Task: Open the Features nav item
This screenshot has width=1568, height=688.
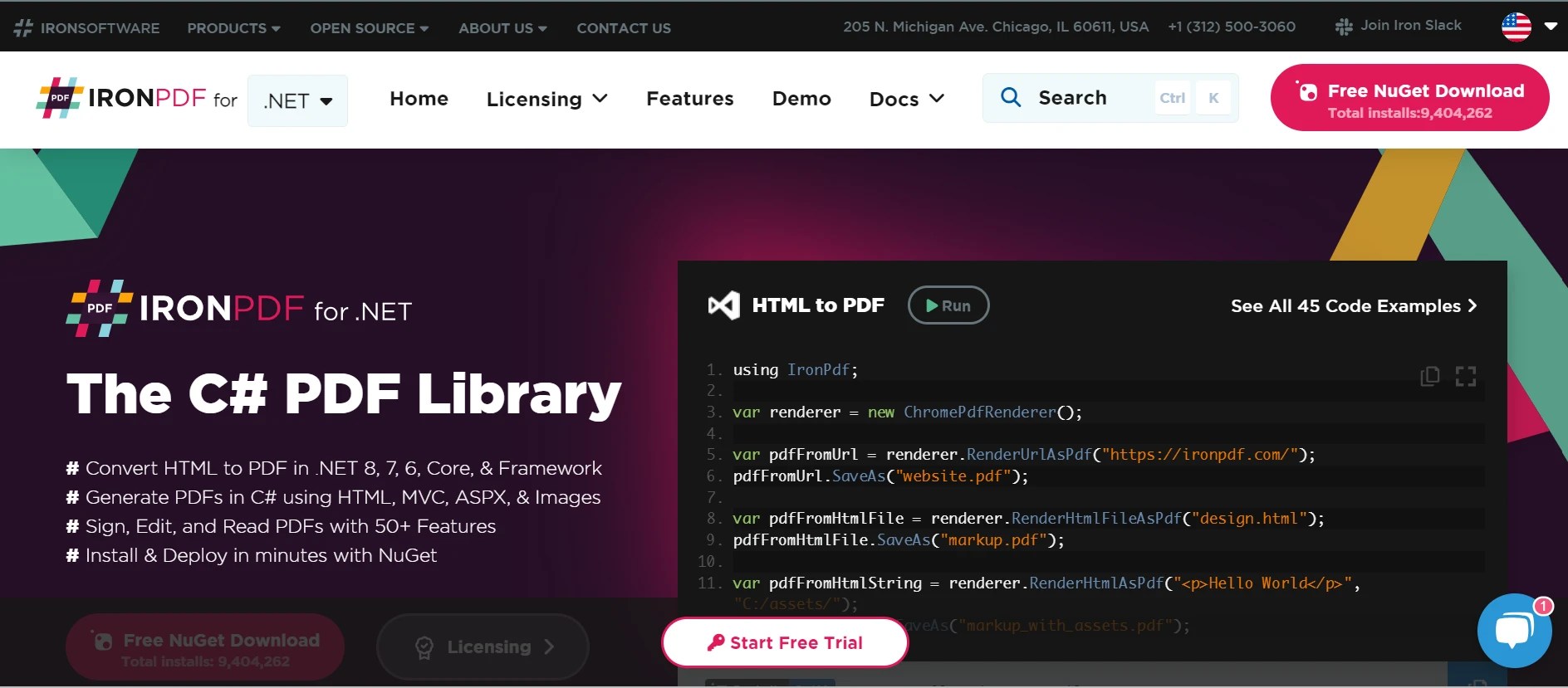Action: pos(689,99)
